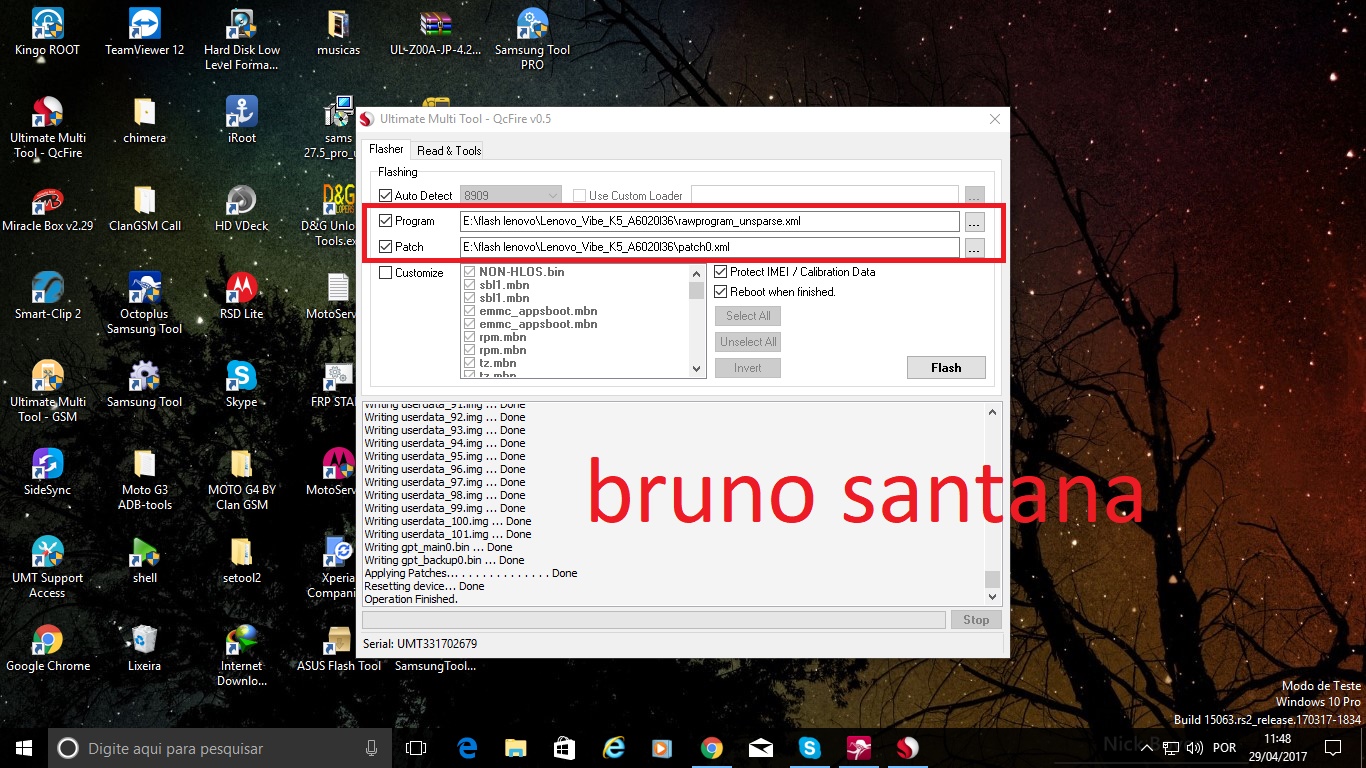This screenshot has width=1366, height=768.
Task: Open Google Chrome desktop shortcut
Action: click(47, 646)
